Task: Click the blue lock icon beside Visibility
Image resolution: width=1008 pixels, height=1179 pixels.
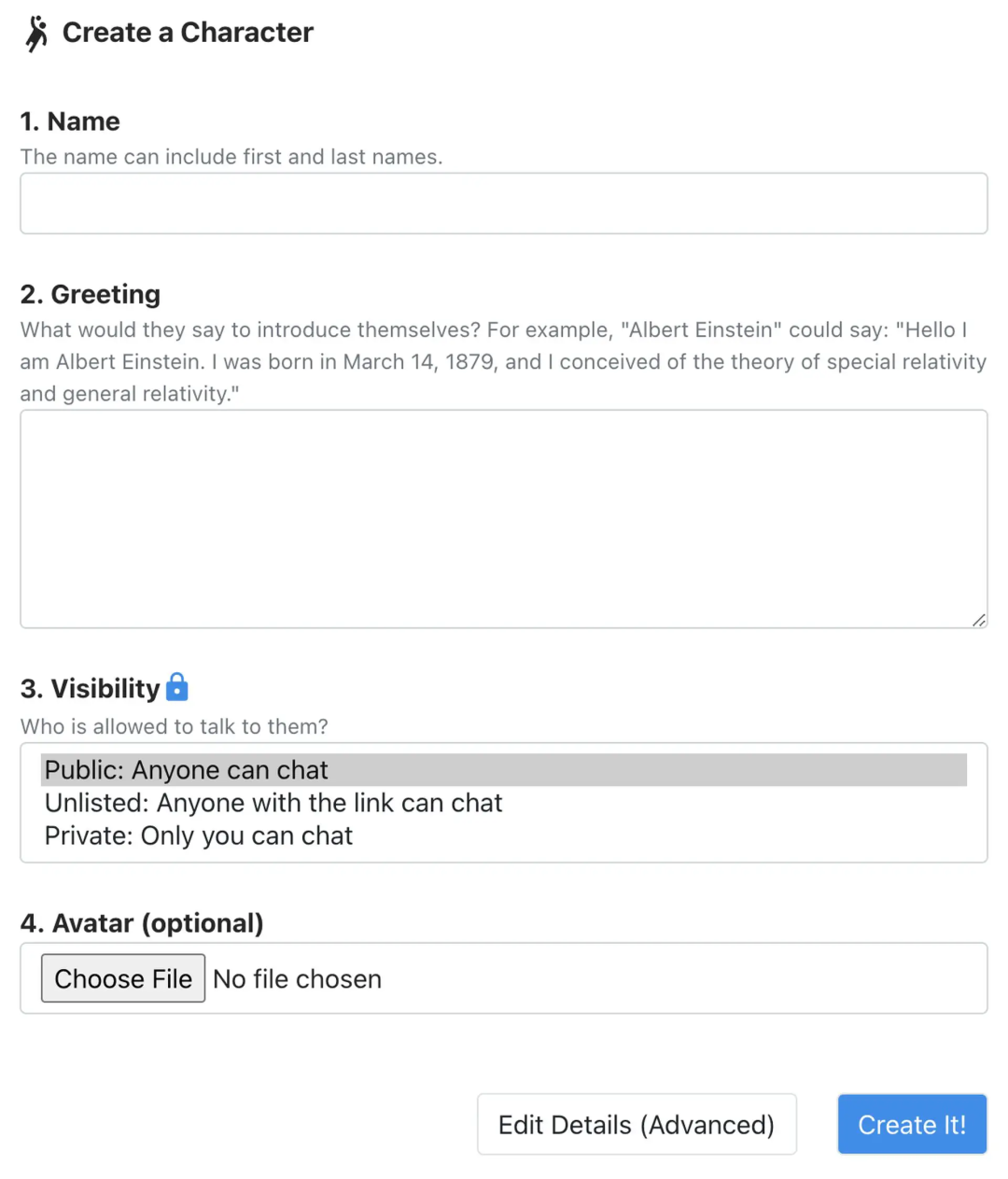Action: click(x=176, y=687)
